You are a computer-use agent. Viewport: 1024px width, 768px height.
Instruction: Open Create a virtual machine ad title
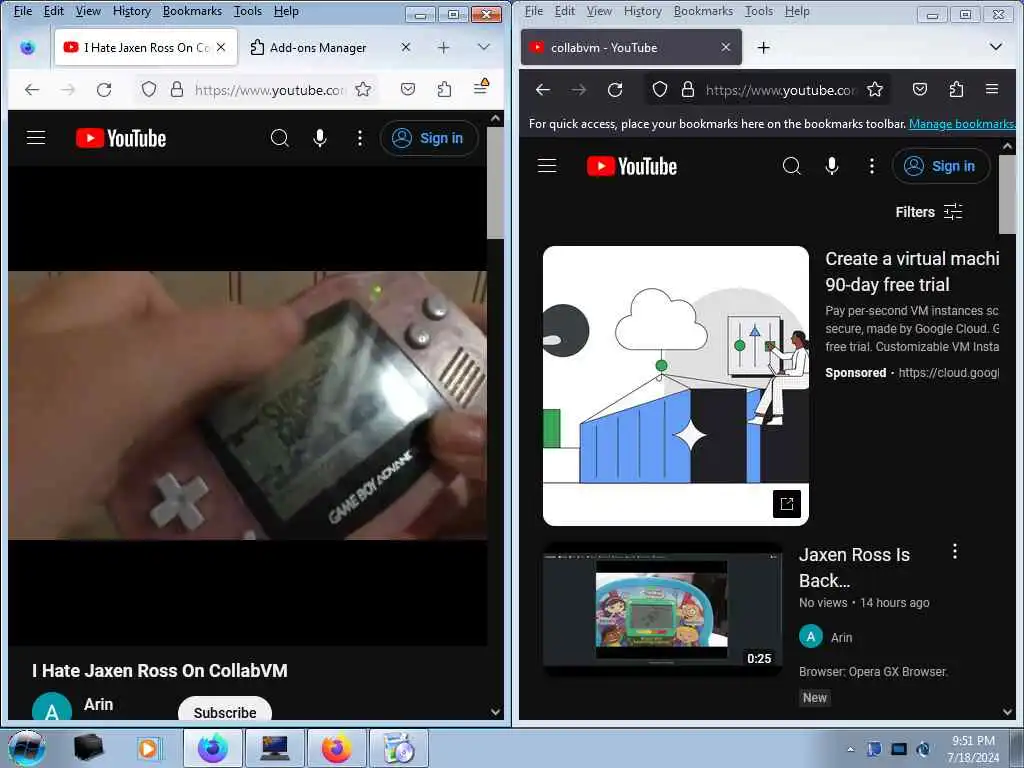coord(912,272)
